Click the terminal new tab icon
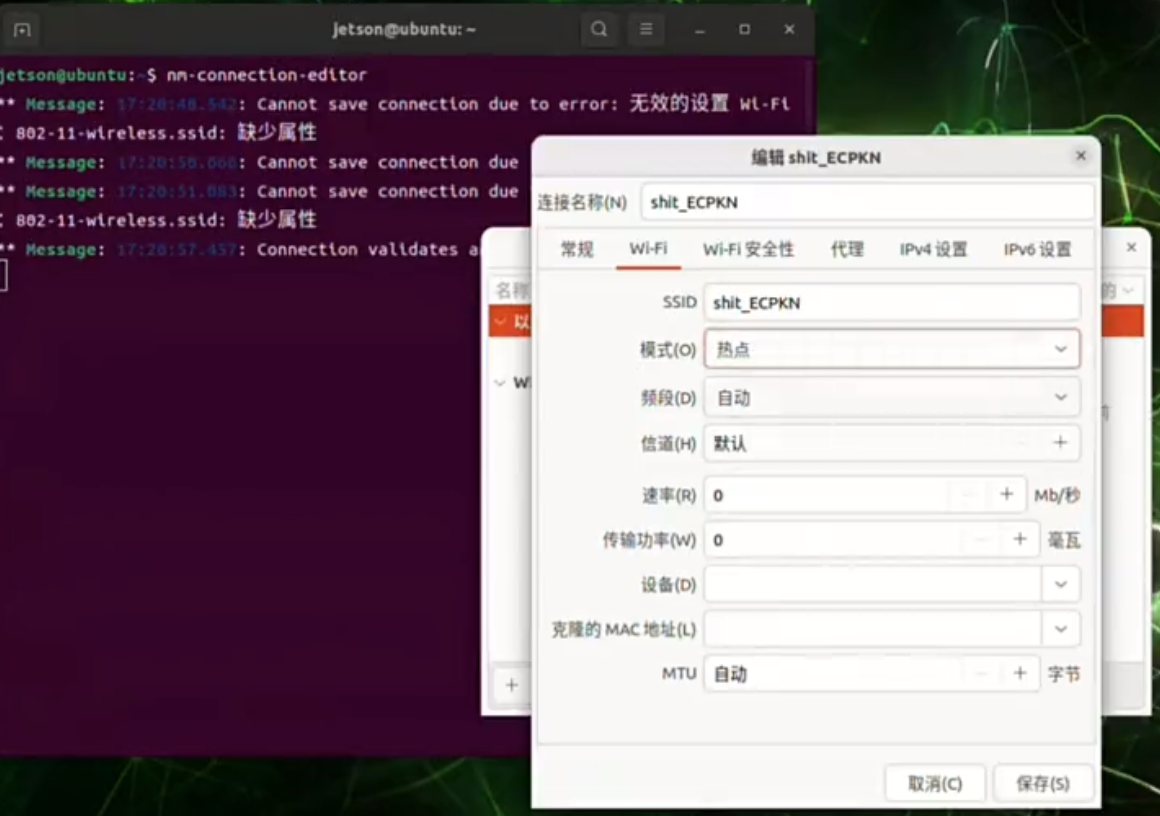This screenshot has width=1160, height=816. point(22,30)
